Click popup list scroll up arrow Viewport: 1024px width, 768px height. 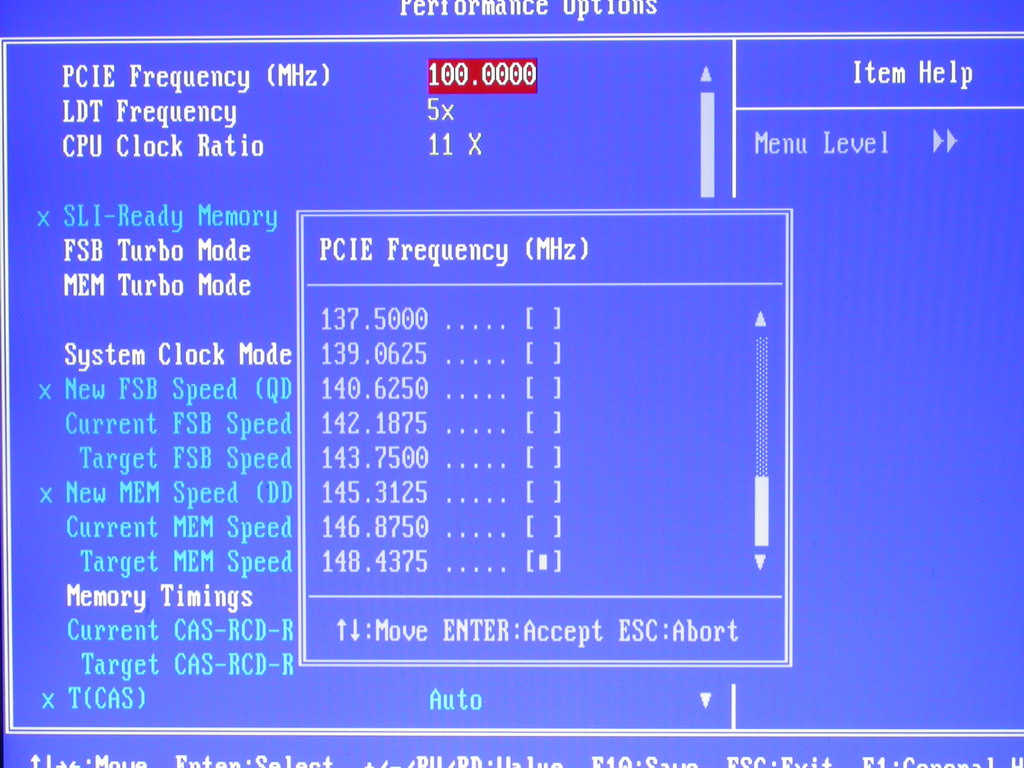click(760, 319)
